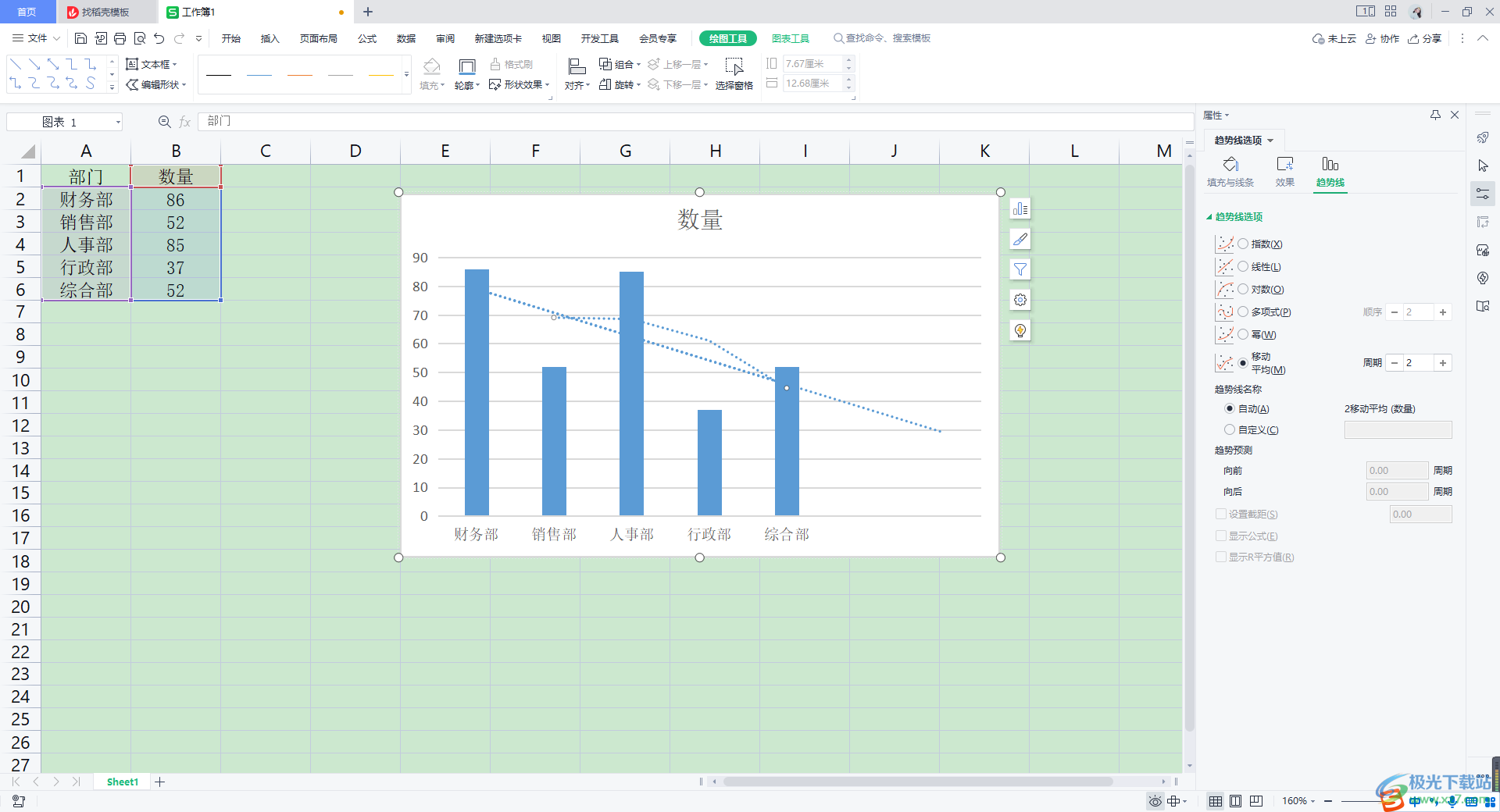This screenshot has width=1500, height=812.
Task: Decrease moving average period with minus
Action: (x=1395, y=363)
